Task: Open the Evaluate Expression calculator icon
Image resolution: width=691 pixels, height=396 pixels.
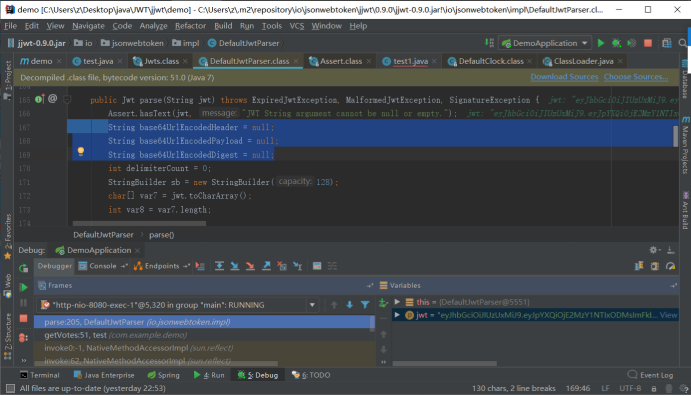Action: click(x=317, y=266)
